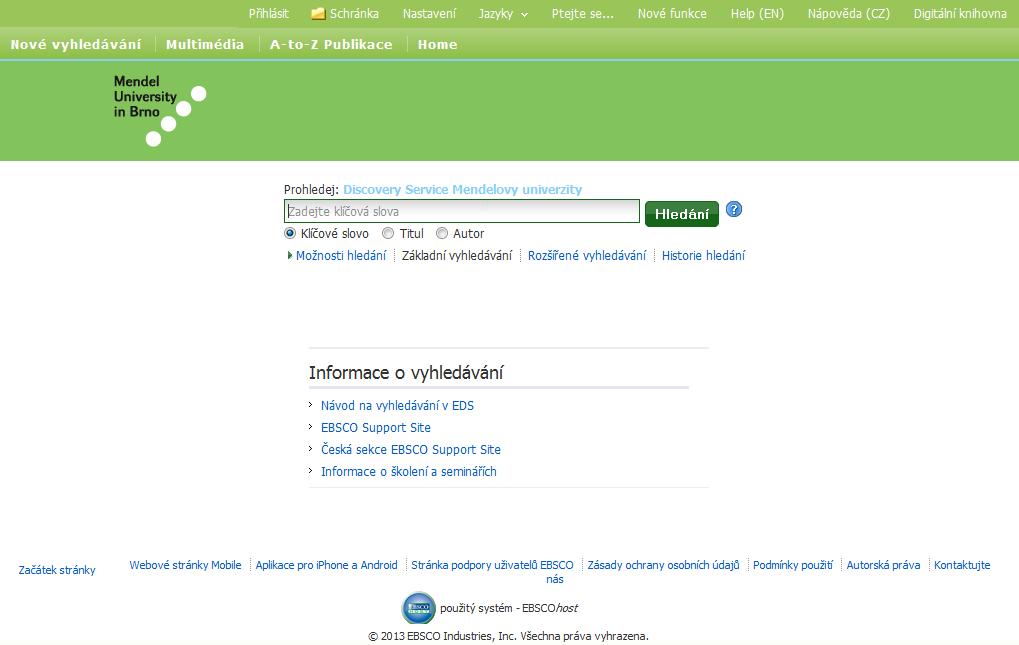Select the Titul radio button
The width and height of the screenshot is (1019, 645).
(388, 233)
